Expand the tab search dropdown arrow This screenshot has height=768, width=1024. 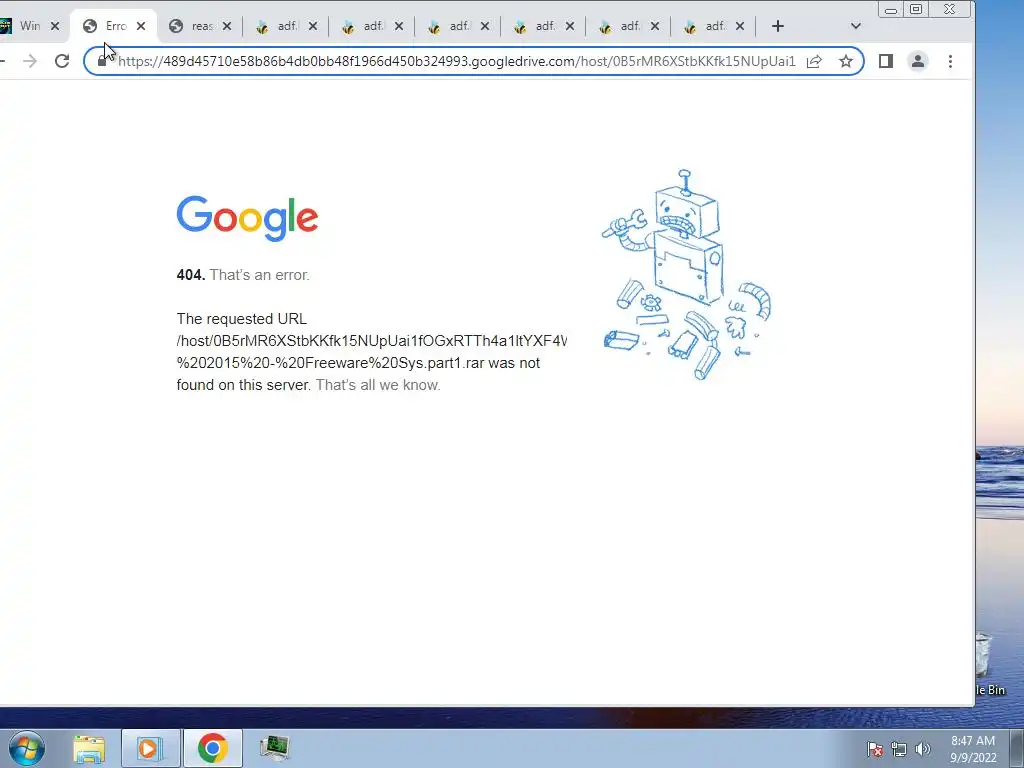click(x=856, y=26)
